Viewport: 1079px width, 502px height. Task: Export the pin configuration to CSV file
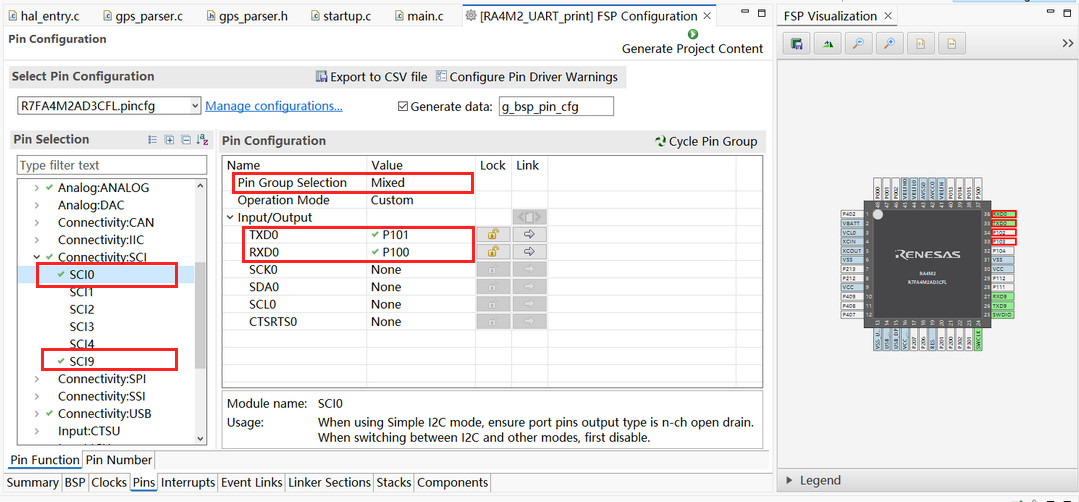click(372, 77)
